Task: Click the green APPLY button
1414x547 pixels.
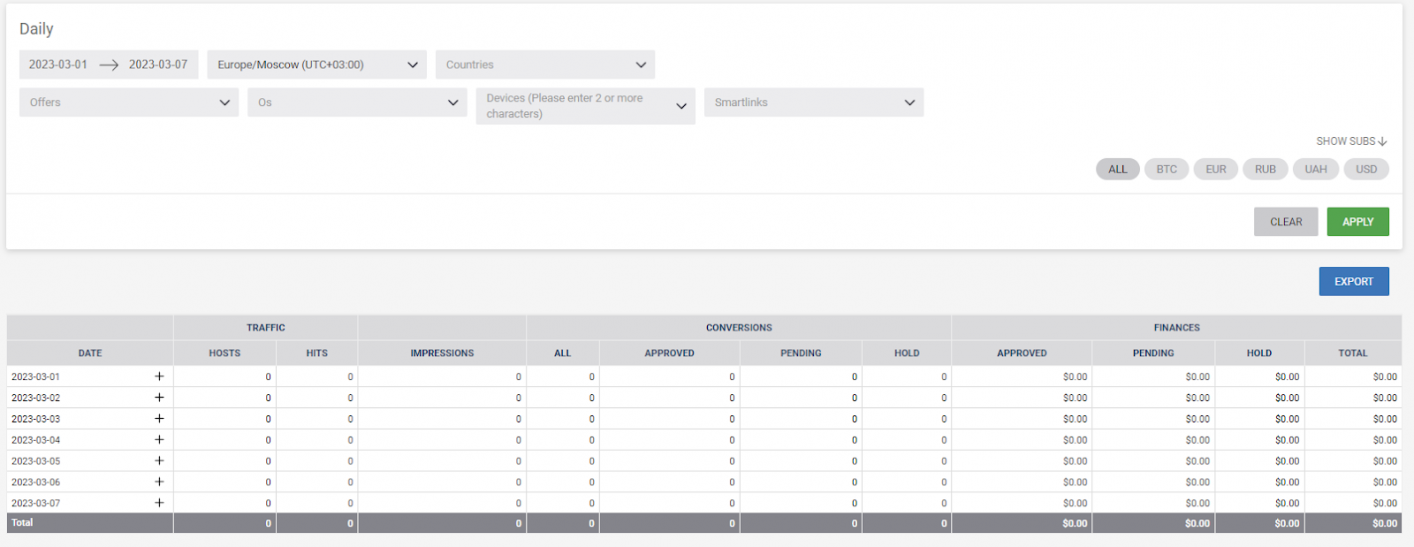Action: pyautogui.click(x=1358, y=222)
